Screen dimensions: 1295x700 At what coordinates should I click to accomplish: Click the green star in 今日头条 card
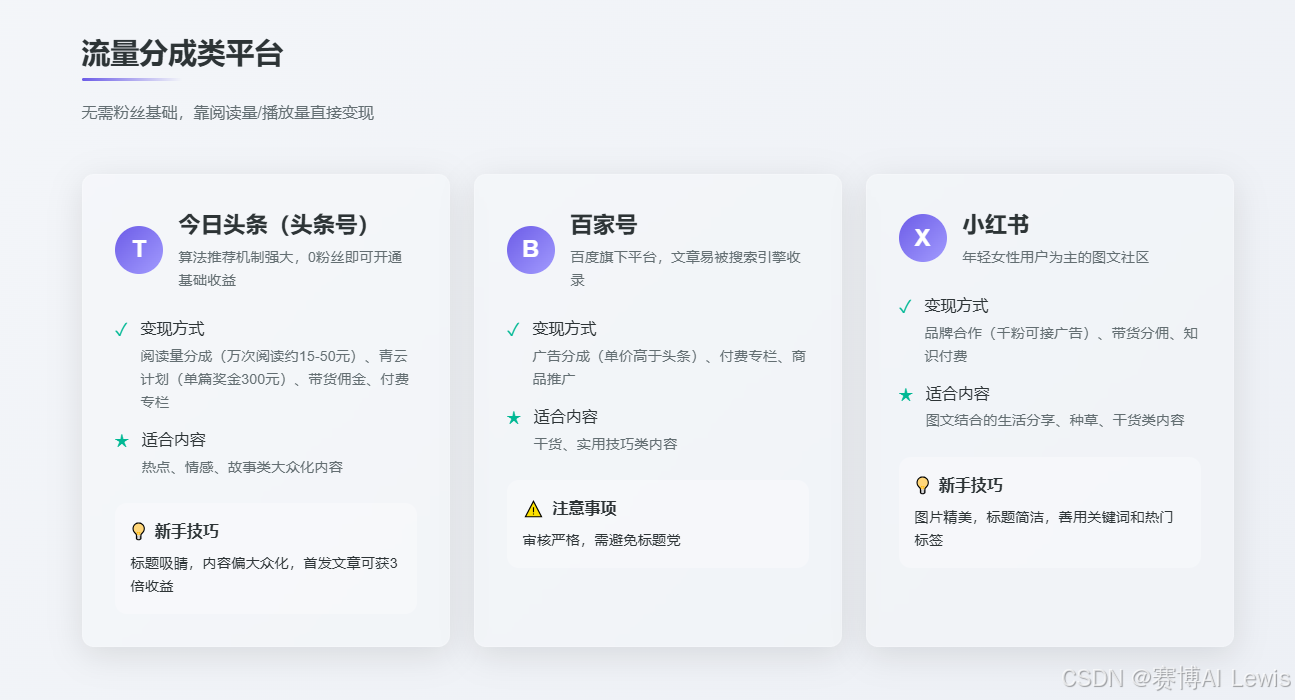tap(122, 440)
